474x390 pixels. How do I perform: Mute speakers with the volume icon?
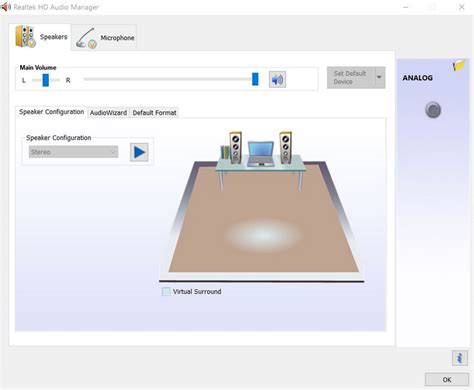pos(277,80)
